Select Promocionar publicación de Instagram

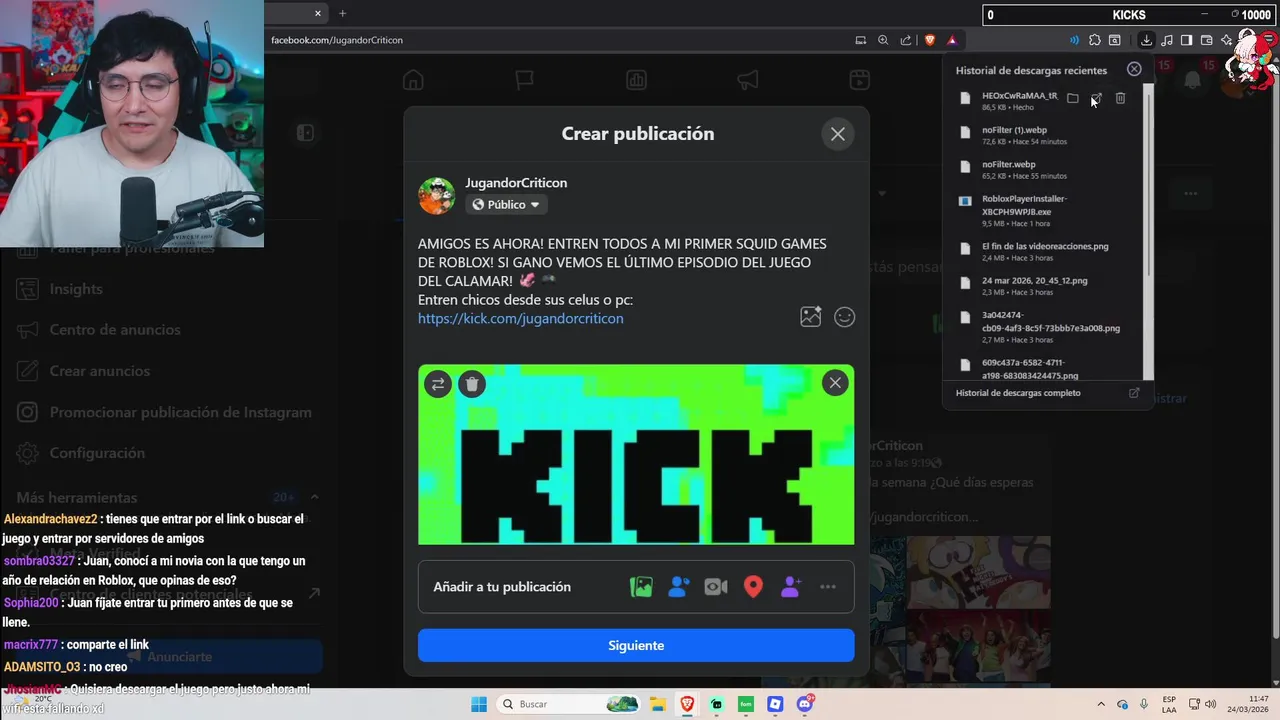click(x=180, y=412)
